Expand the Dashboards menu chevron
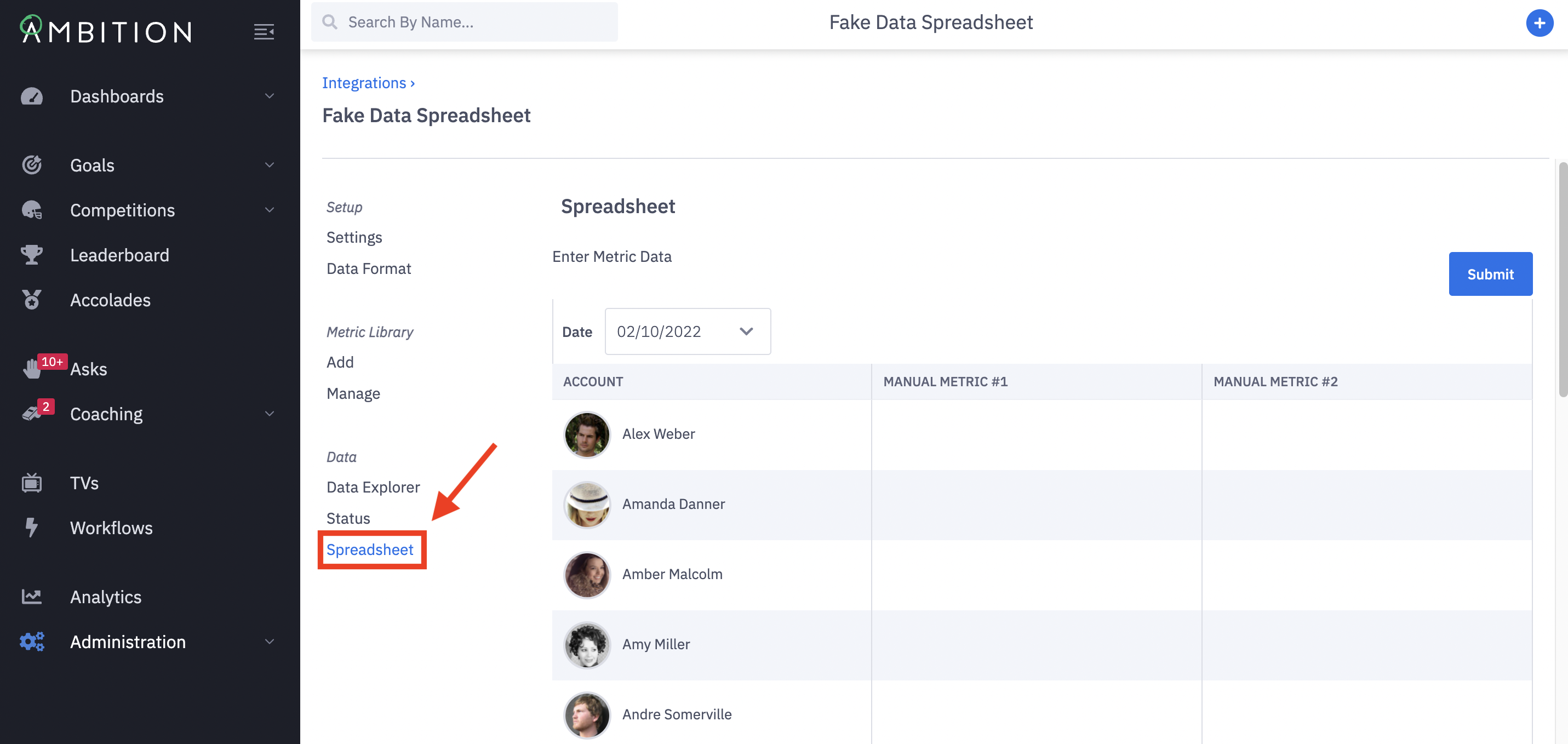 tap(269, 96)
